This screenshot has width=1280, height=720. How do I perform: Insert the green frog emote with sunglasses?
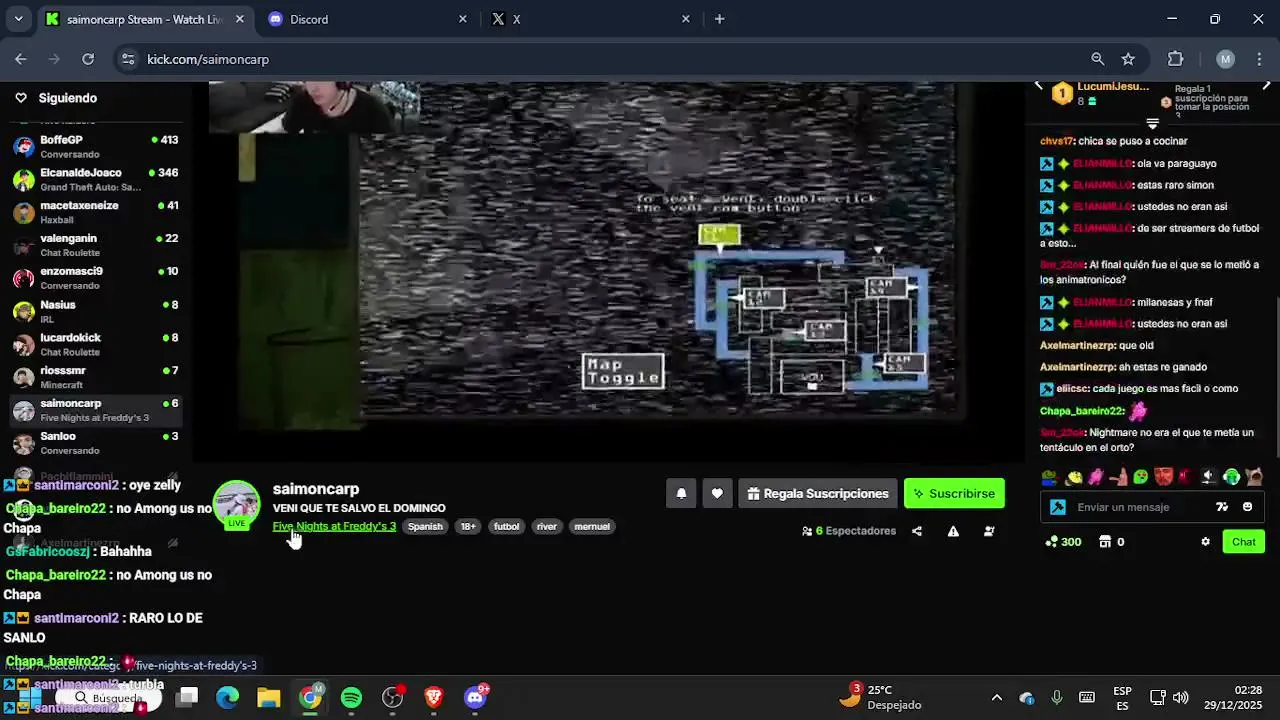(x=1049, y=477)
